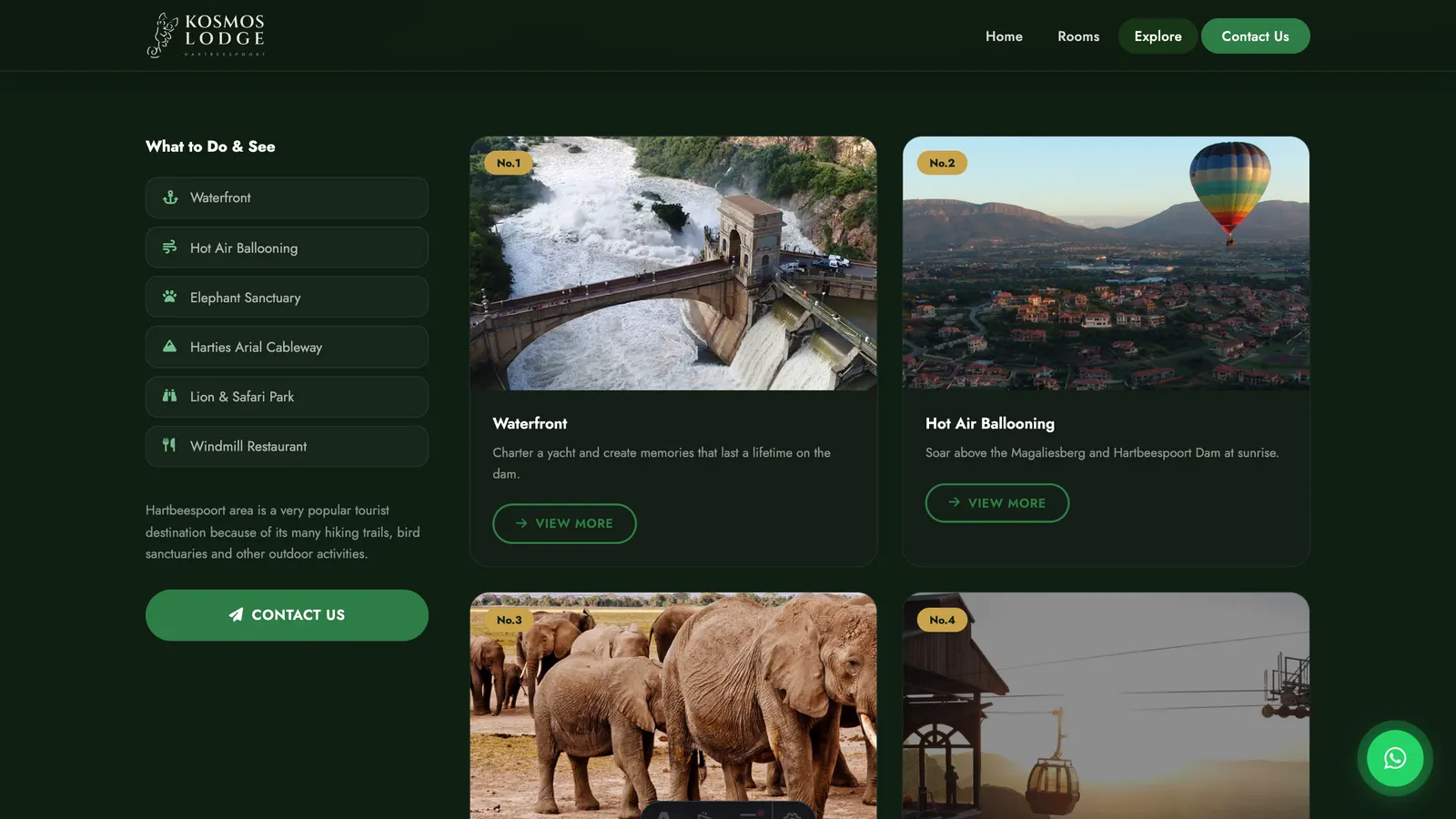The image size is (1456, 819).
Task: Click the anchor icon beside Waterfront
Action: (170, 197)
